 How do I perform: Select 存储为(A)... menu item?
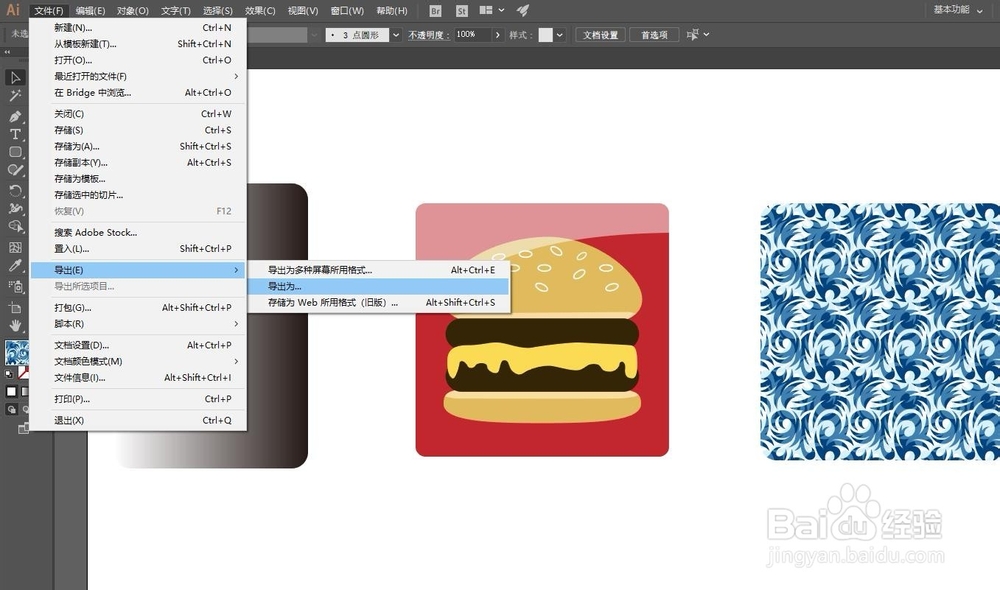click(138, 146)
